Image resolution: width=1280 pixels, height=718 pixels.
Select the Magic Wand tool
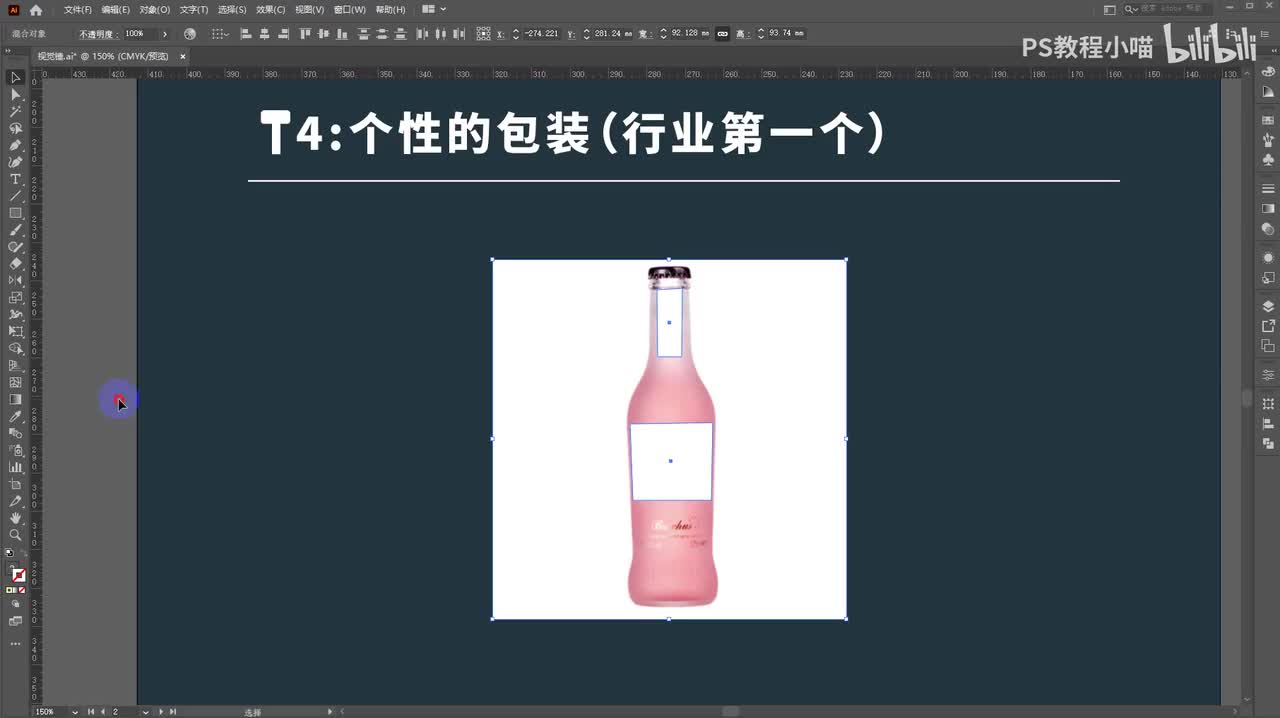point(15,111)
